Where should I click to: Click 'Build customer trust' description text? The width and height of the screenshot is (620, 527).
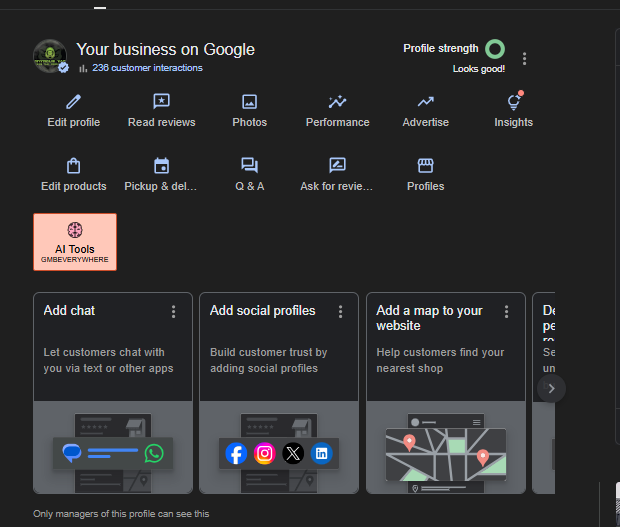tap(268, 360)
